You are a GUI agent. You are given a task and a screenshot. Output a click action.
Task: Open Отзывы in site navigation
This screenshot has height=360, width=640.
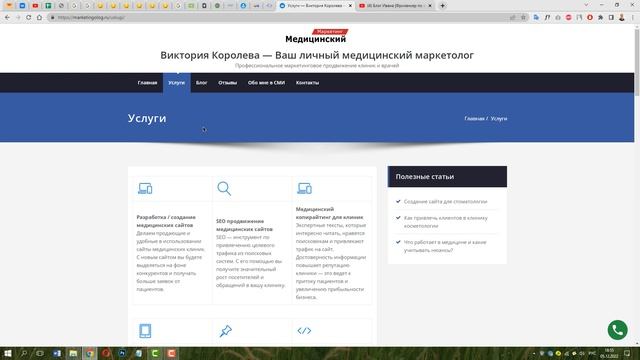click(x=228, y=83)
